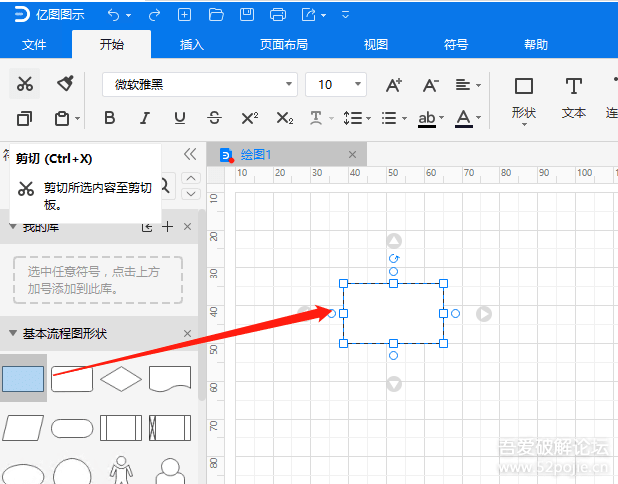This screenshot has height=484, width=618.
Task: Toggle Strikethrough formatting
Action: 213,118
